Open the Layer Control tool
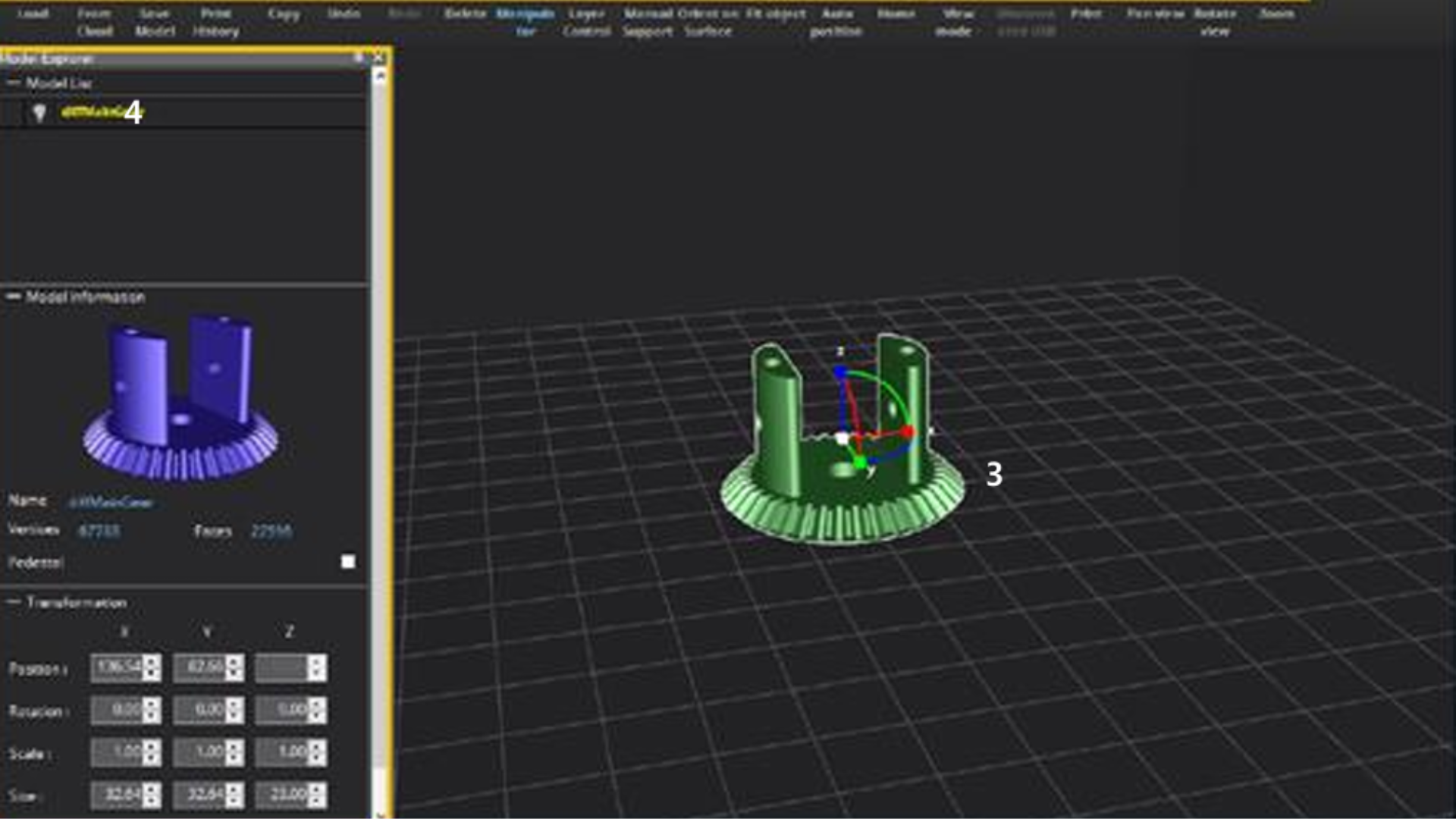Viewport: 1456px width, 819px height. point(586,22)
